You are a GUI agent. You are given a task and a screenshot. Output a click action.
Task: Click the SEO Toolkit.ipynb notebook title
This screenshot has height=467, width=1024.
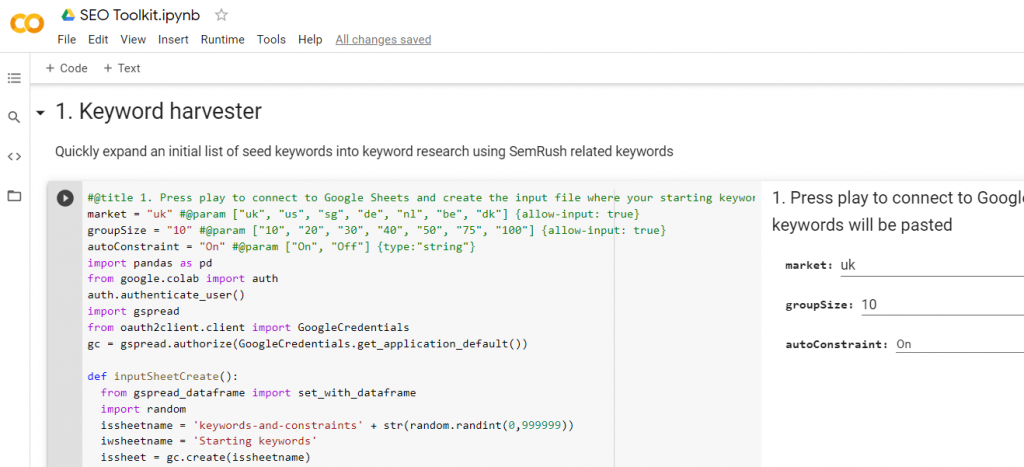[x=140, y=14]
